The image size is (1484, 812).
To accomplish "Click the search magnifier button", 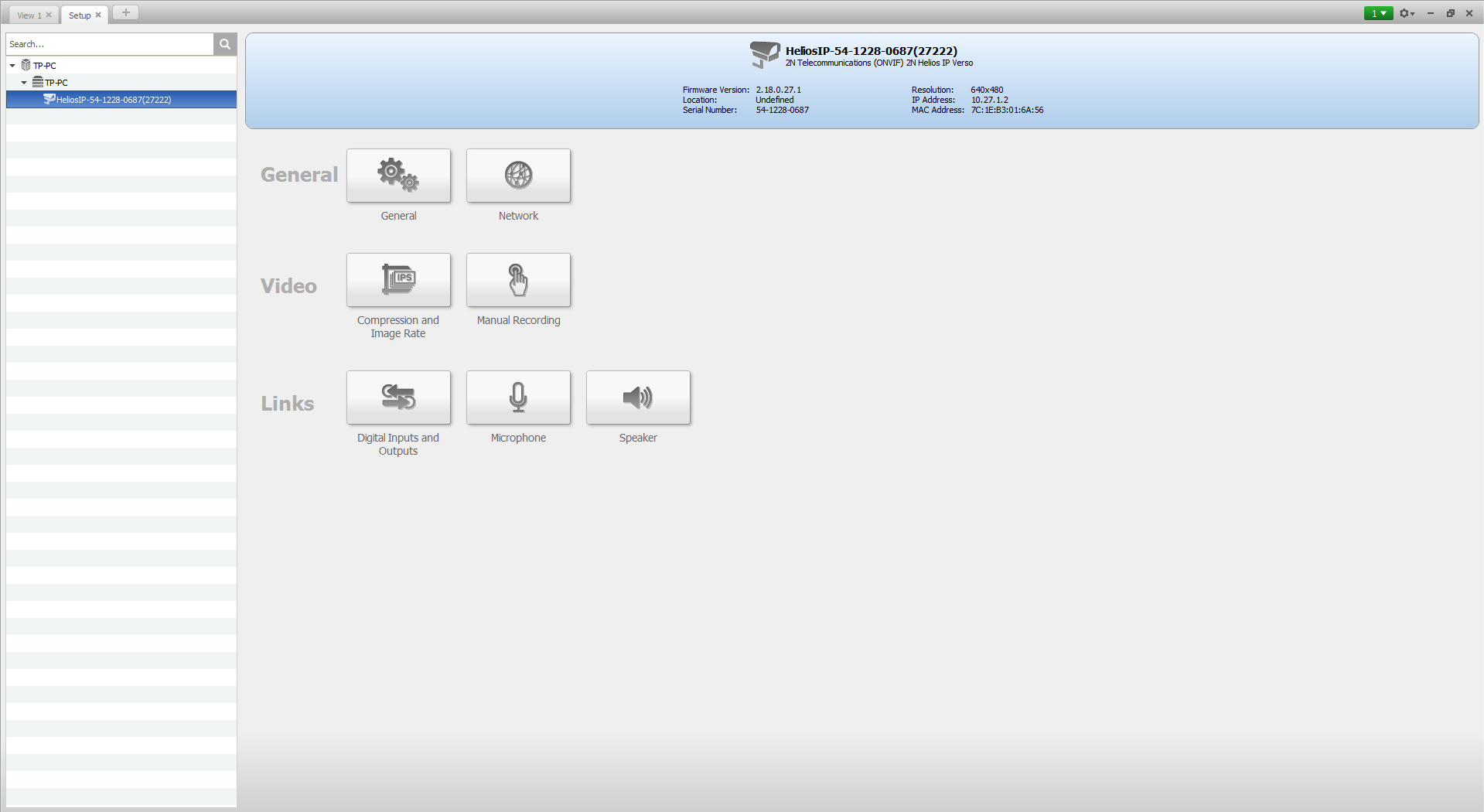I will (x=225, y=44).
